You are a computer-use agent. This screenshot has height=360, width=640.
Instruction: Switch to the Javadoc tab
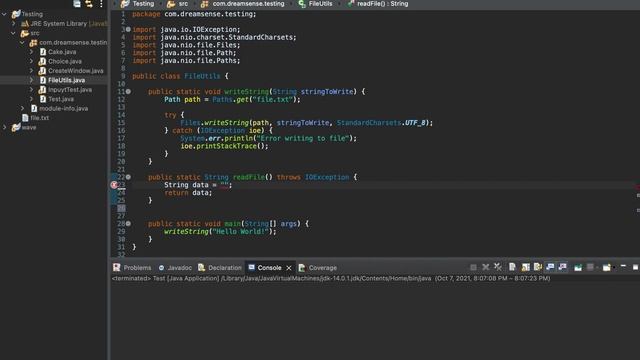pyautogui.click(x=175, y=268)
